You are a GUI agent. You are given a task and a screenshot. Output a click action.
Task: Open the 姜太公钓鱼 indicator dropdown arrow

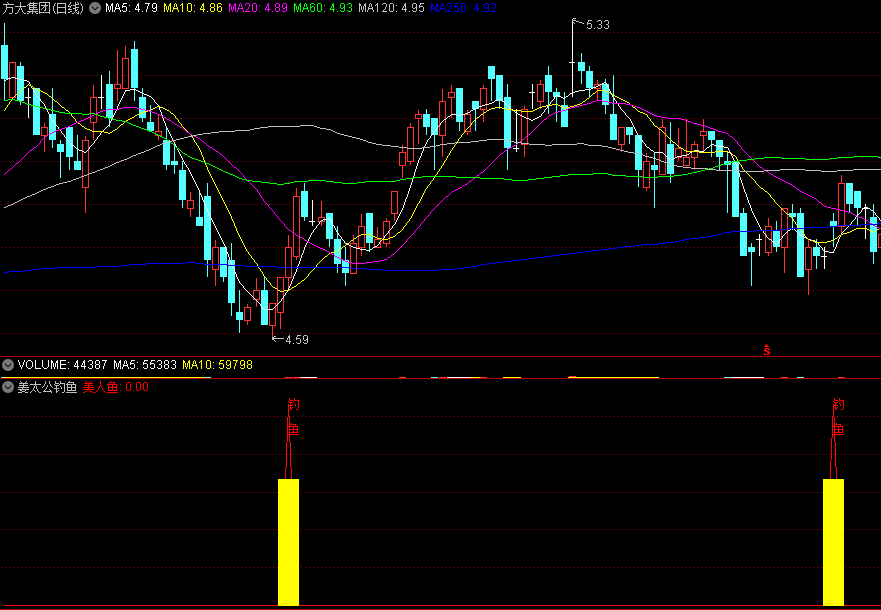(8, 387)
